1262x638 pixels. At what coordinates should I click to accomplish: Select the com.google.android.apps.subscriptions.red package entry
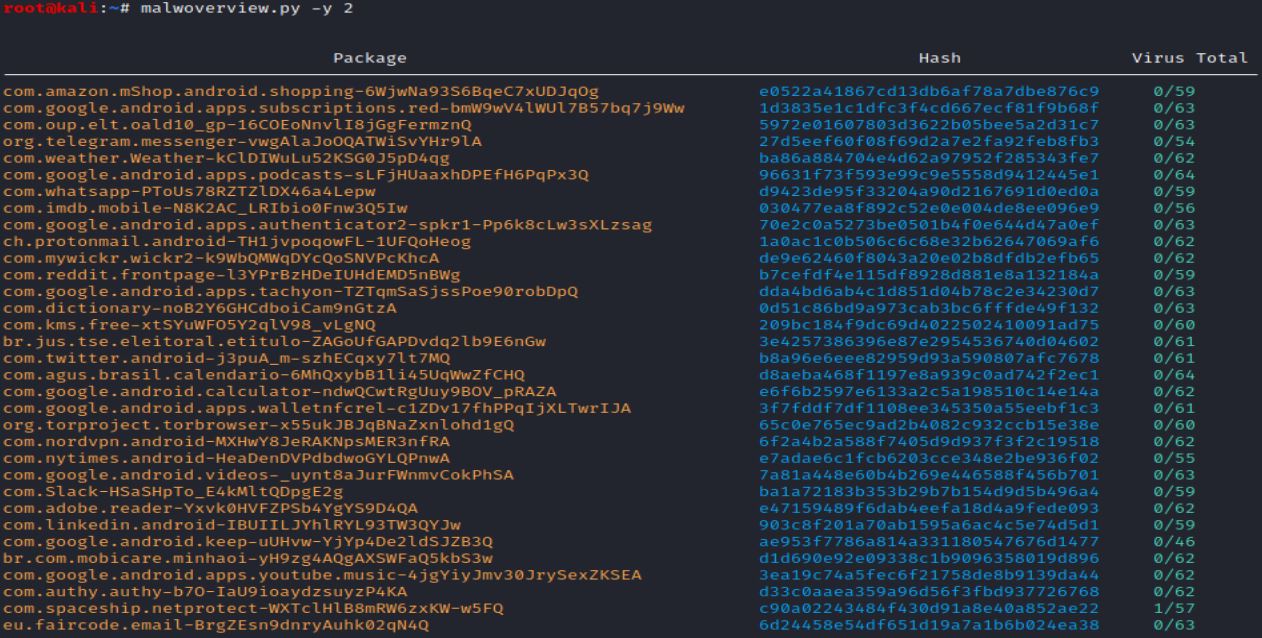344,108
